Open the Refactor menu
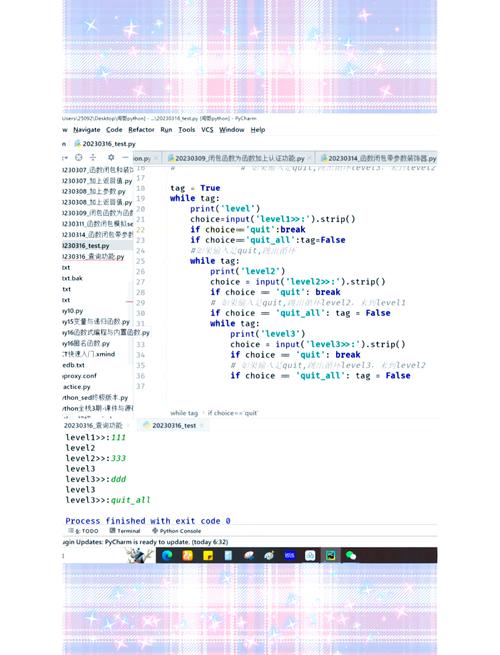 [x=141, y=130]
